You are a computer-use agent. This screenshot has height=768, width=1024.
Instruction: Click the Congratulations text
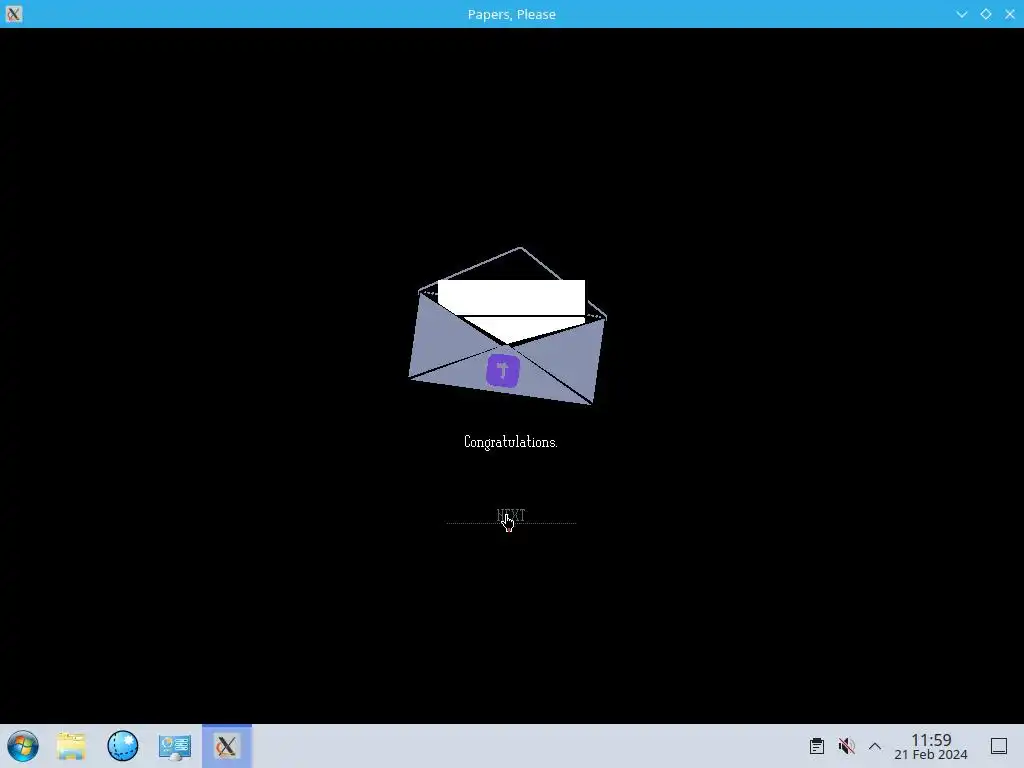pyautogui.click(x=511, y=442)
